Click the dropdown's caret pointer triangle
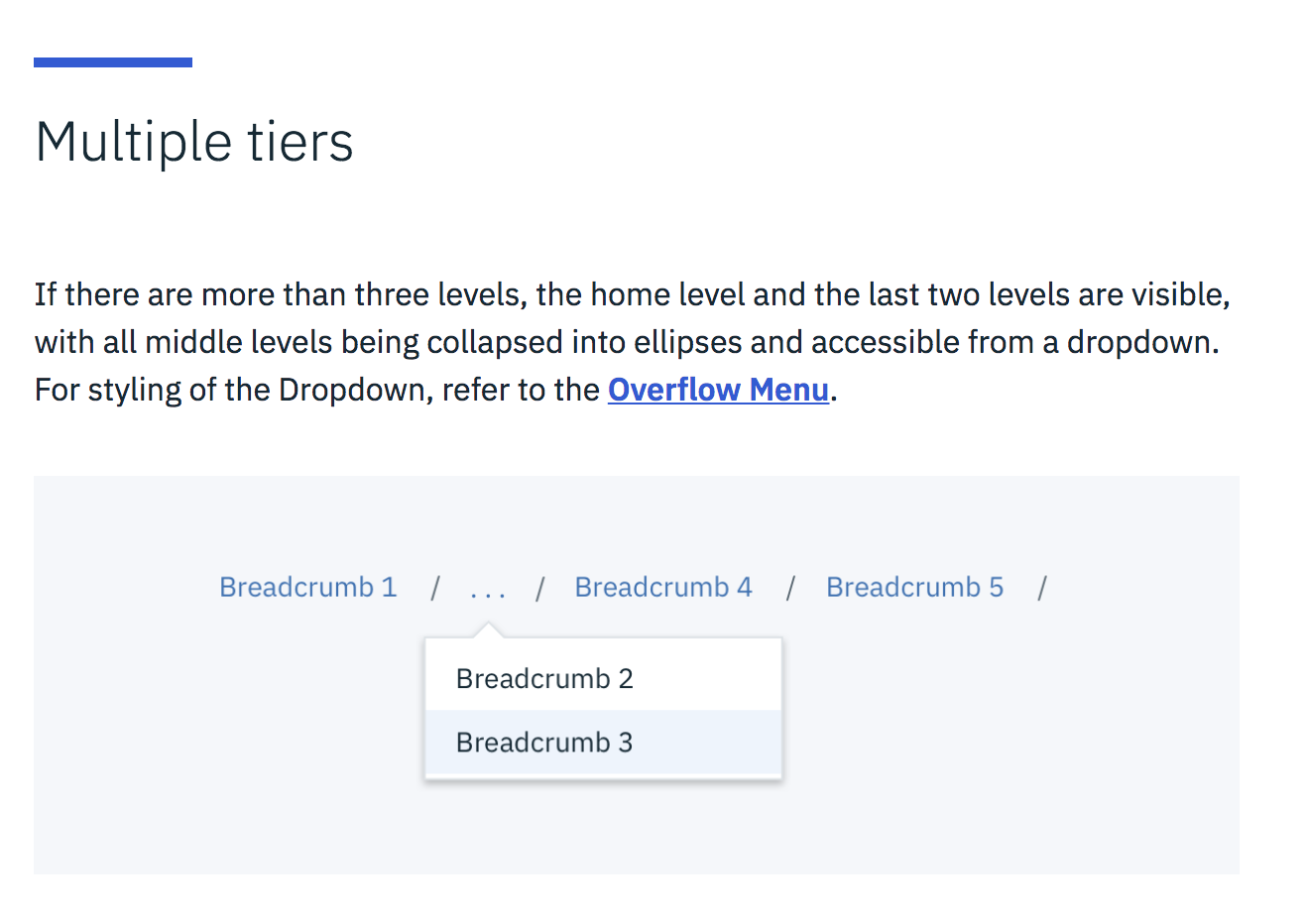Image resolution: width=1307 pixels, height=924 pixels. (x=488, y=631)
